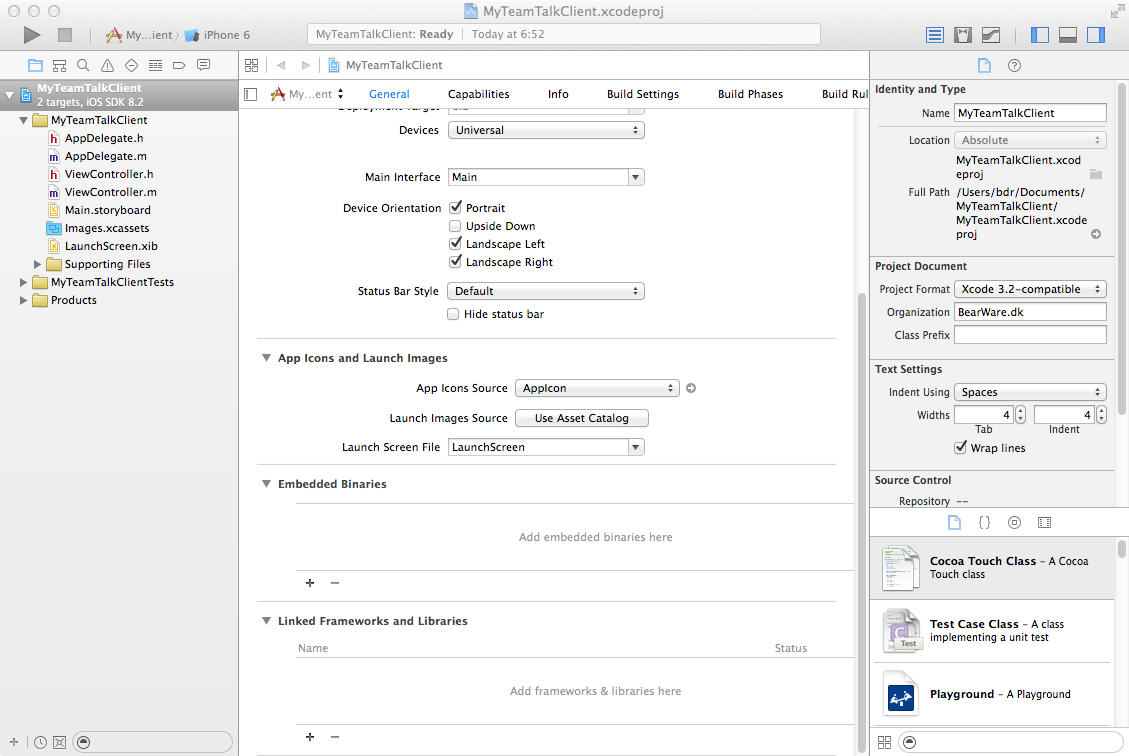Switch to the Build Settings tab

(642, 94)
